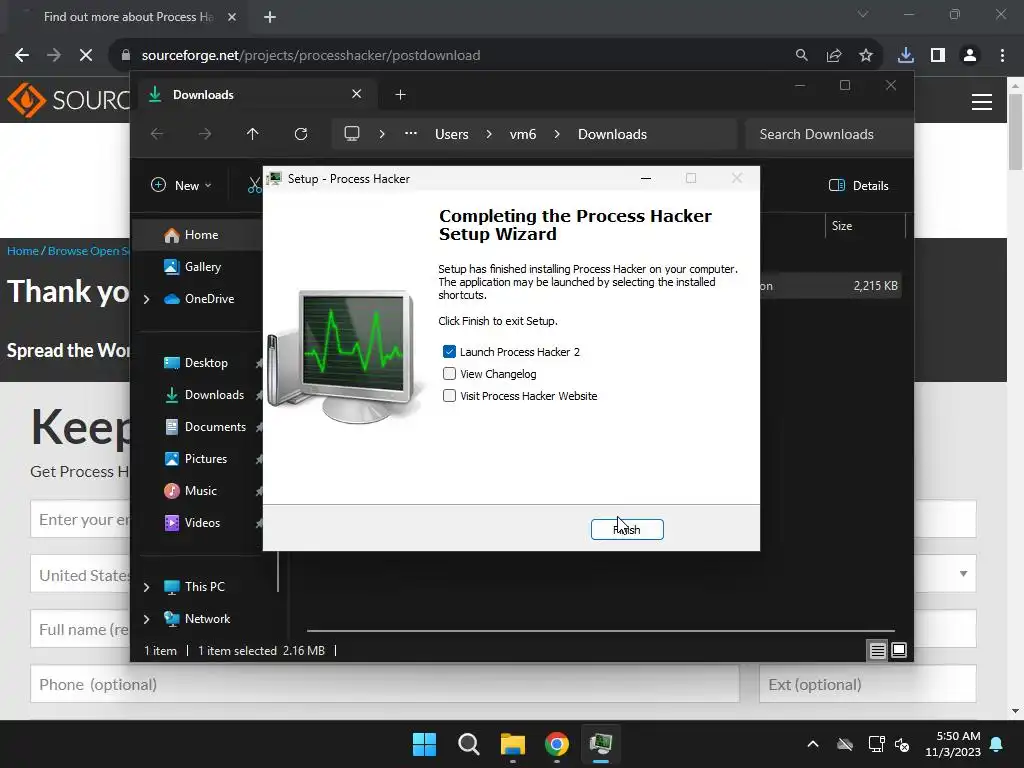Image resolution: width=1024 pixels, height=768 pixels.
Task: Open taskbar Search icon
Action: pos(469,744)
